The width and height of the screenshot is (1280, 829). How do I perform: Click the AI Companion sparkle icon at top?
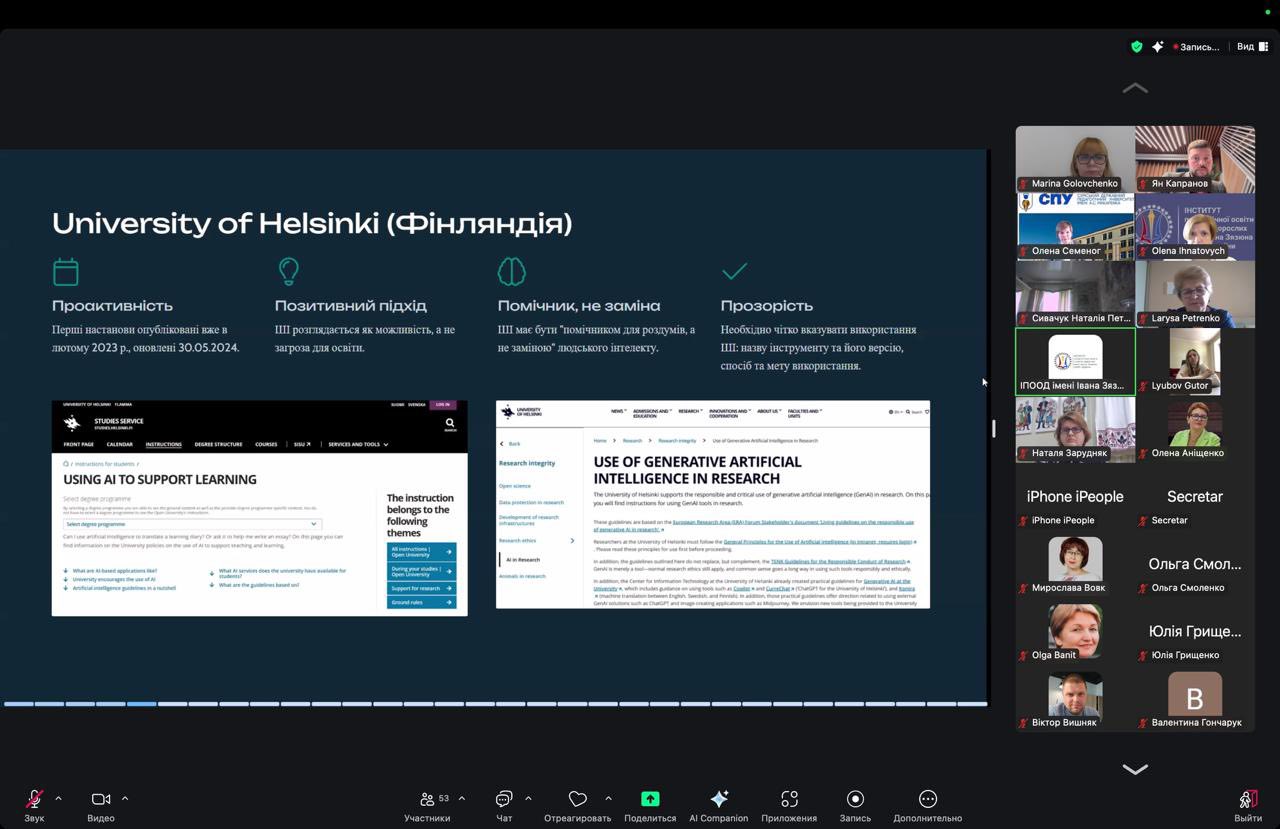point(1157,46)
